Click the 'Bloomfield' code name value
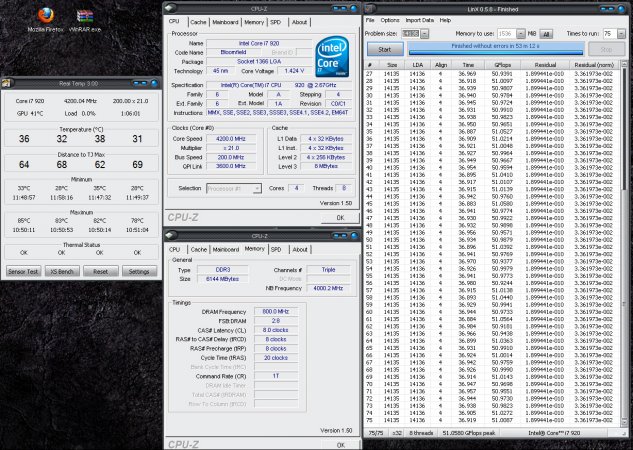633x450 pixels. (x=233, y=52)
